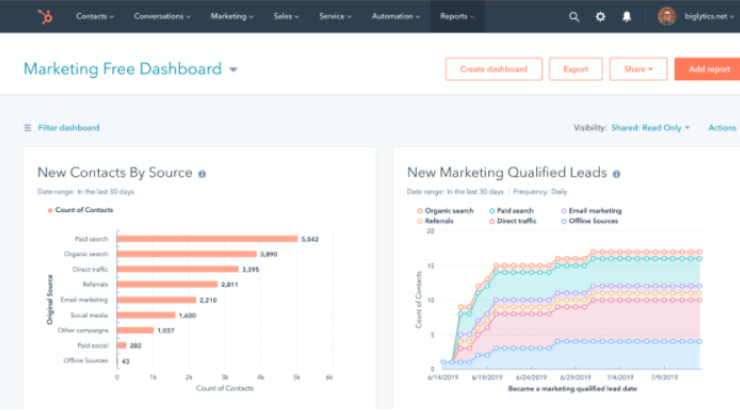
Task: Click the 1,037 value label
Action: point(166,330)
